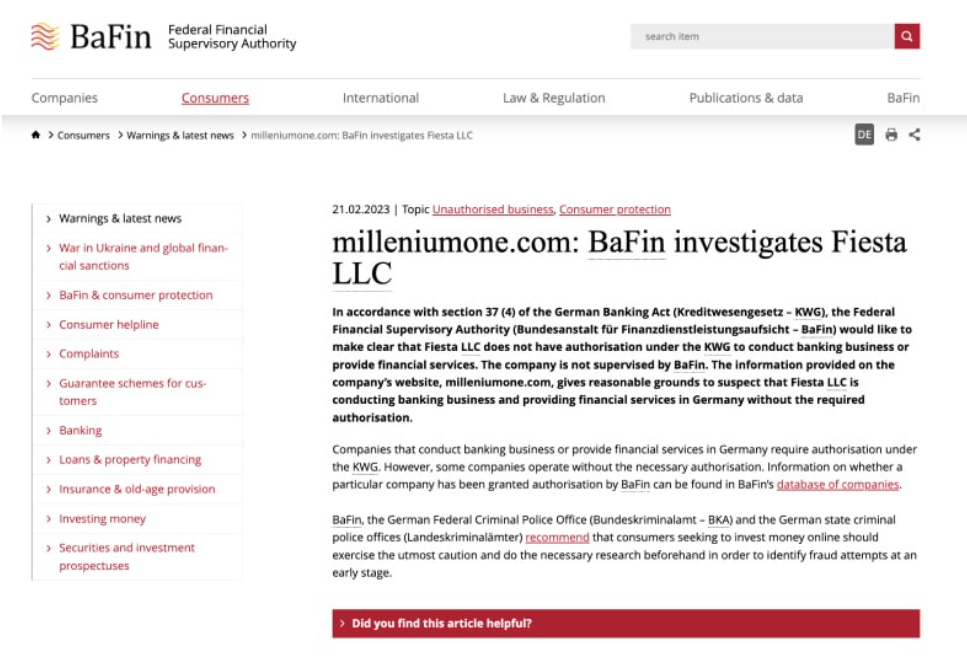The width and height of the screenshot is (967, 663).
Task: Go to Consumers in the breadcrumb
Action: (x=83, y=135)
